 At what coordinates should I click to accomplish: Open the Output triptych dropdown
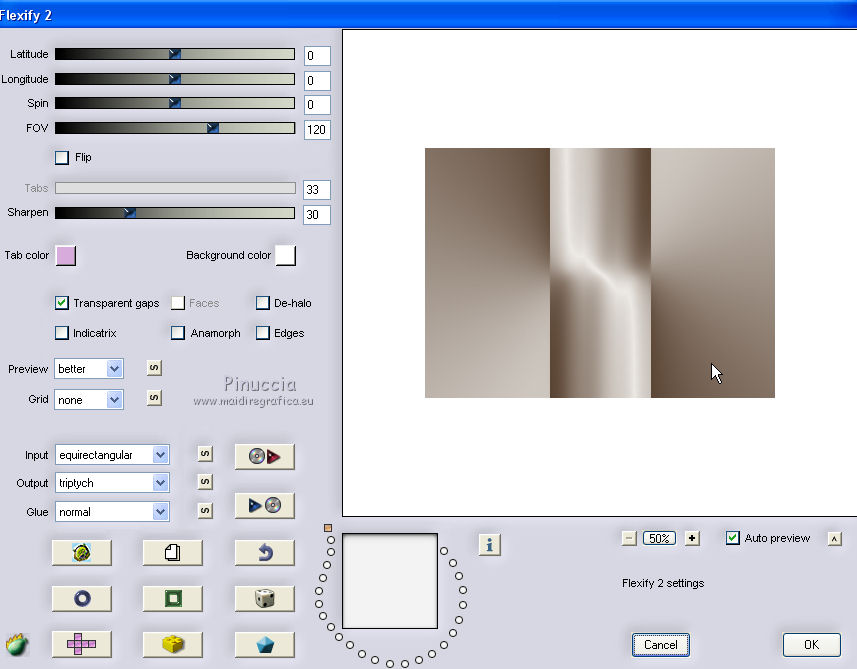[112, 483]
